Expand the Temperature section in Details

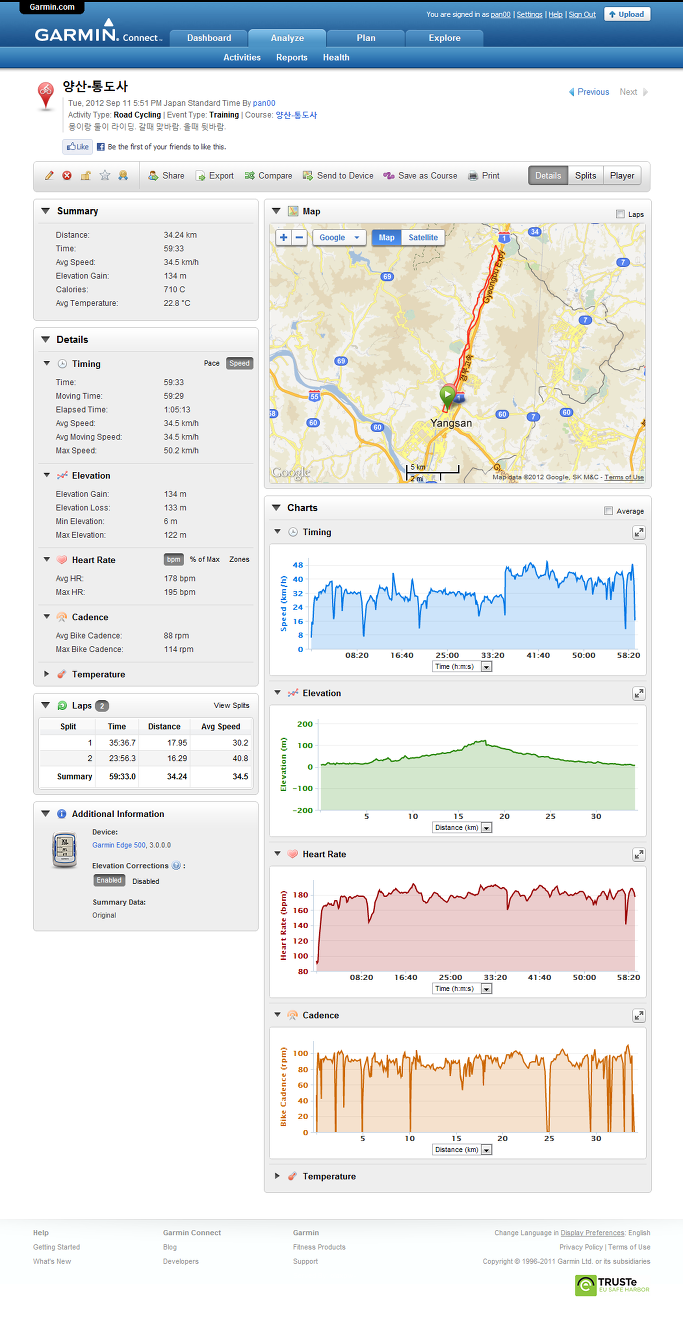coord(47,674)
